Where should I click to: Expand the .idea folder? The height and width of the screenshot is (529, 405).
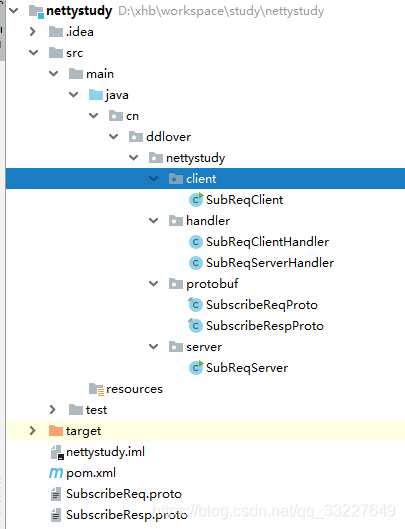coord(33,32)
